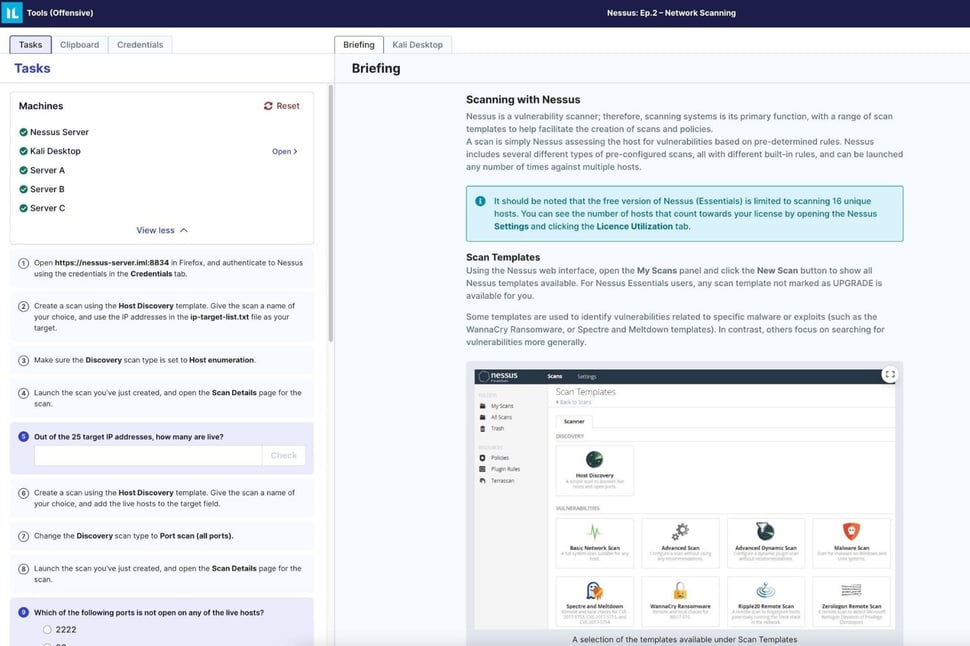The image size is (970, 646).
Task: Click the Ripple20 Remote Scan icon
Action: tap(765, 590)
